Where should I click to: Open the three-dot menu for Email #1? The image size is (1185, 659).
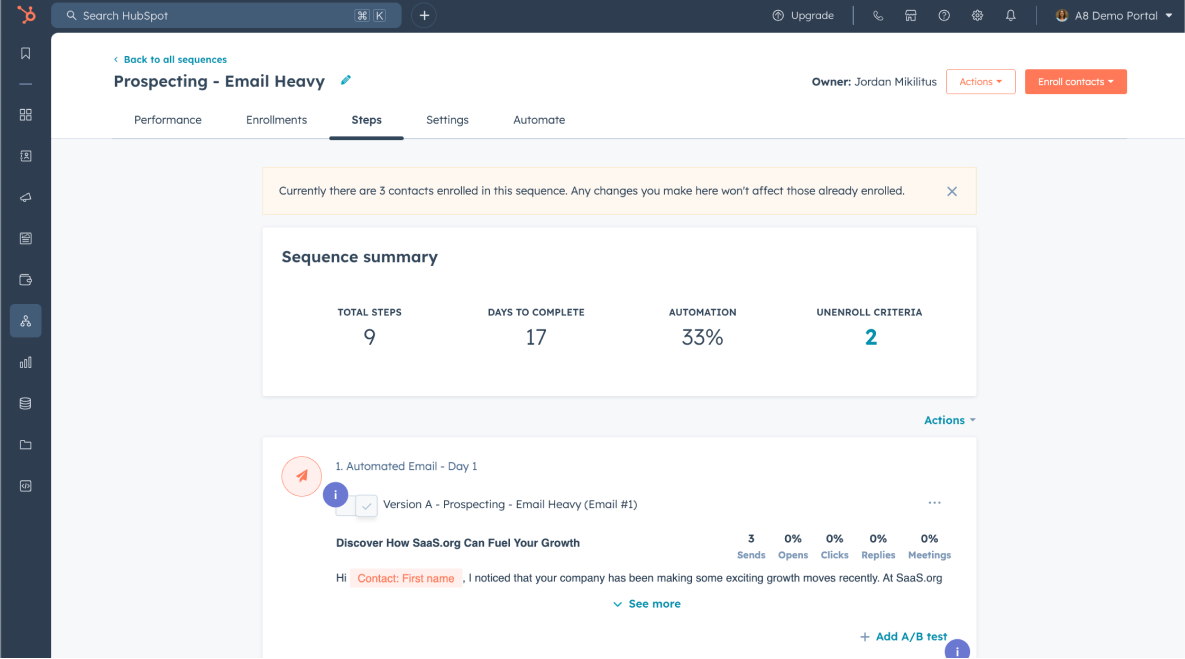[935, 503]
